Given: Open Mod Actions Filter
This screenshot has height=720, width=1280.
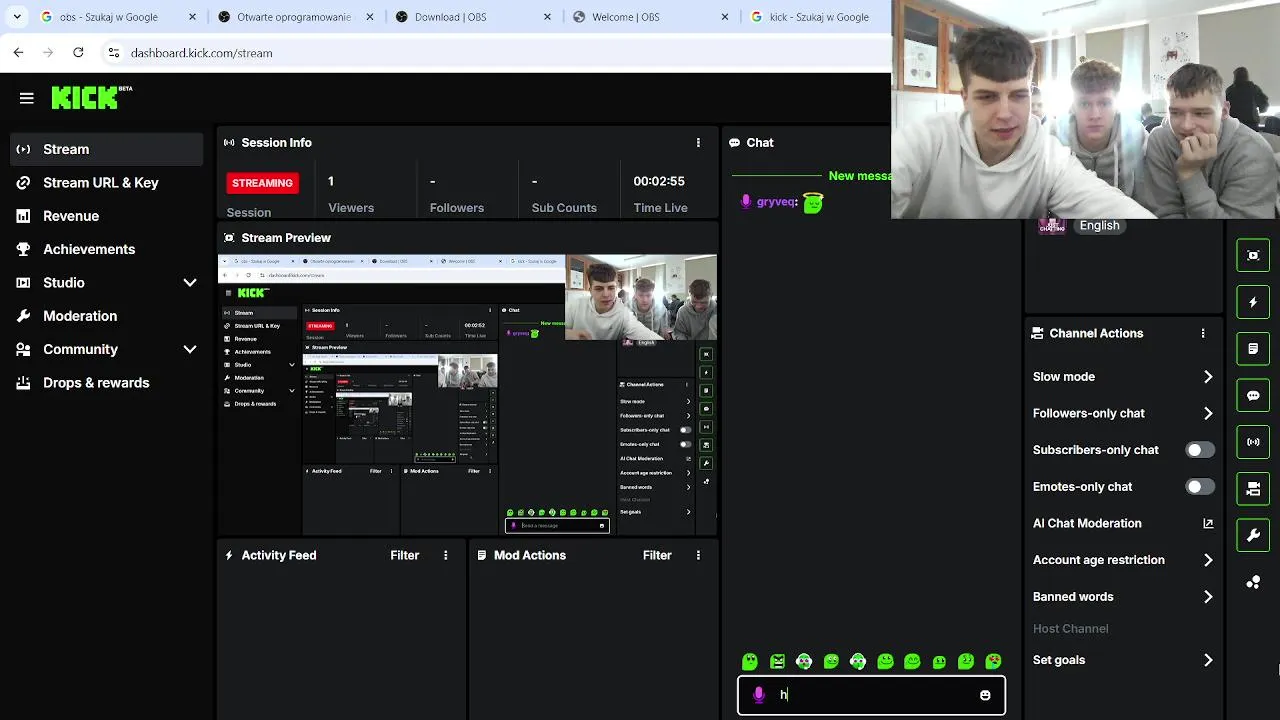Looking at the screenshot, I should [657, 555].
